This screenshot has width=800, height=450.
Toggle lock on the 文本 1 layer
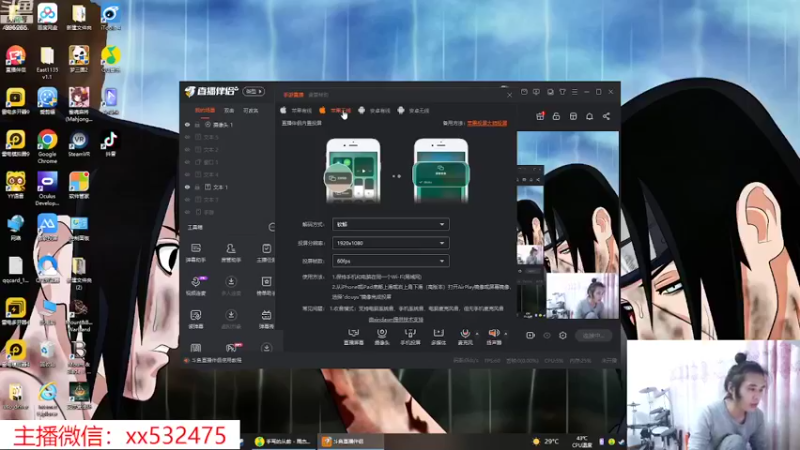[x=197, y=187]
